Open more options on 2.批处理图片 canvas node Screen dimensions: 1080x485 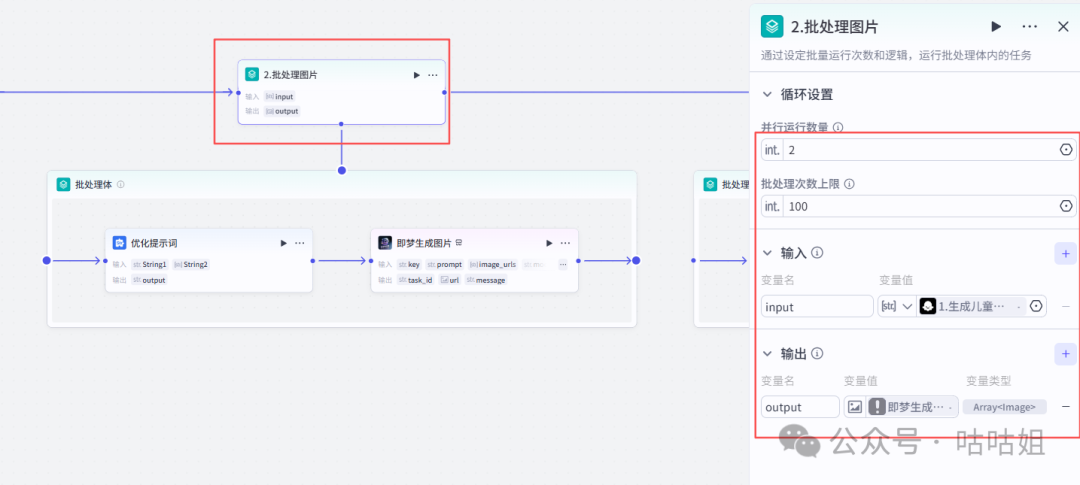(433, 75)
